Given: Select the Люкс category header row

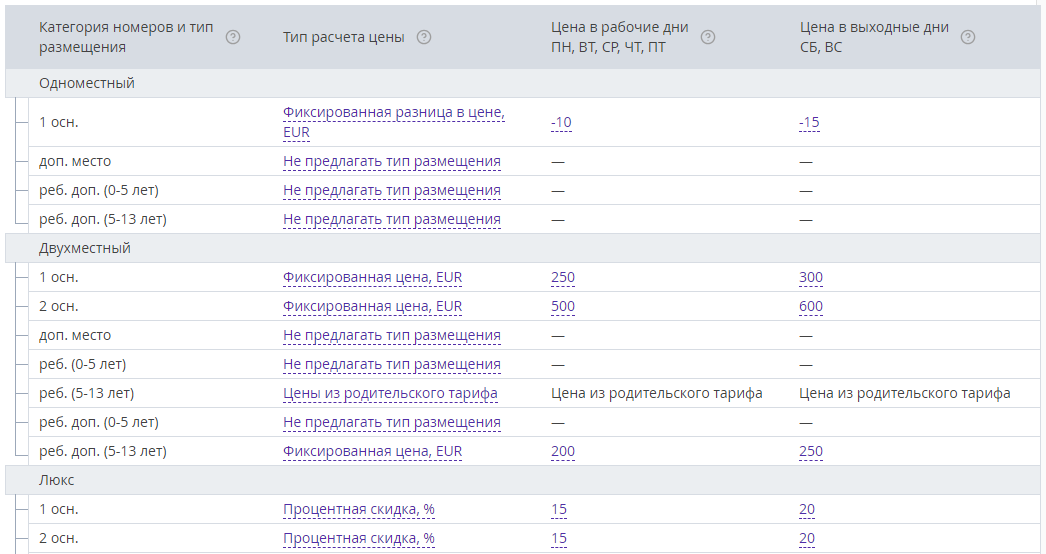Looking at the screenshot, I should tap(523, 480).
